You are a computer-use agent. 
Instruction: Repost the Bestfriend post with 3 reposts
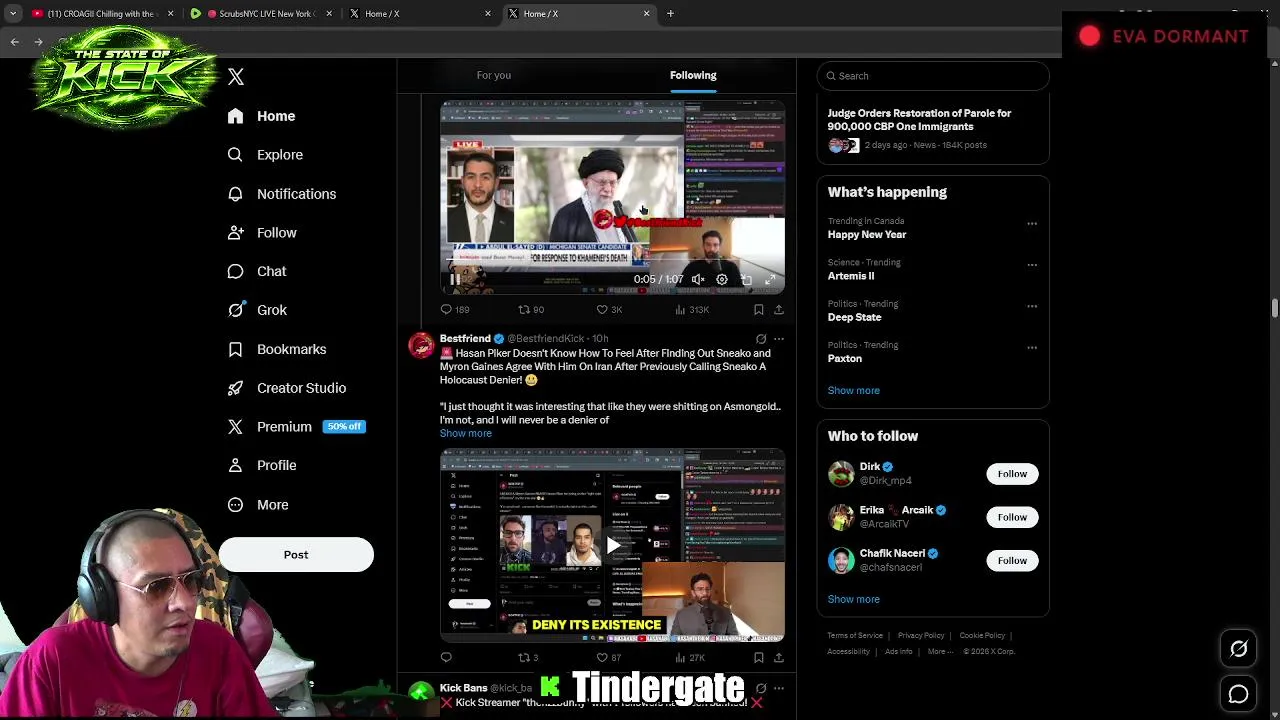click(528, 657)
